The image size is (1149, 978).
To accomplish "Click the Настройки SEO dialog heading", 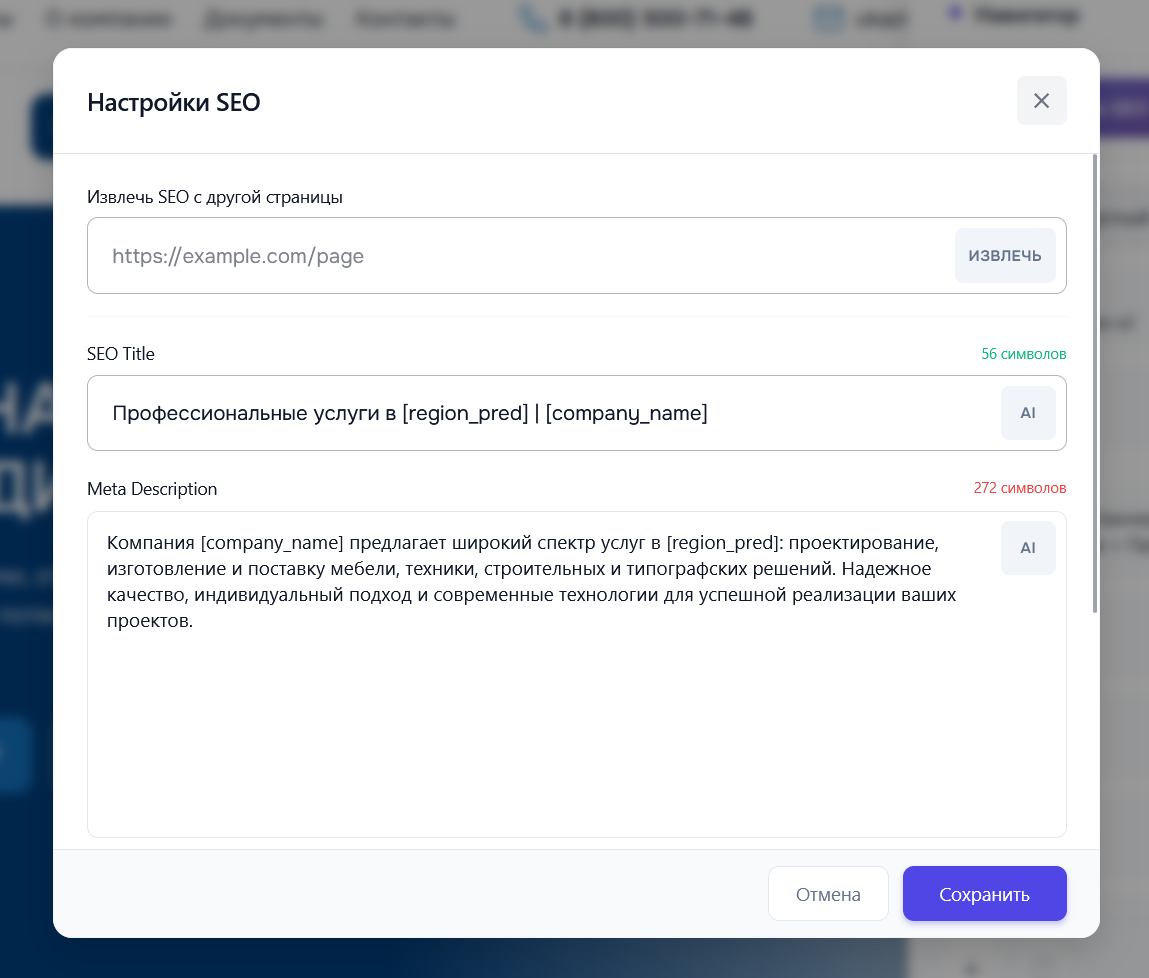I will [x=174, y=102].
